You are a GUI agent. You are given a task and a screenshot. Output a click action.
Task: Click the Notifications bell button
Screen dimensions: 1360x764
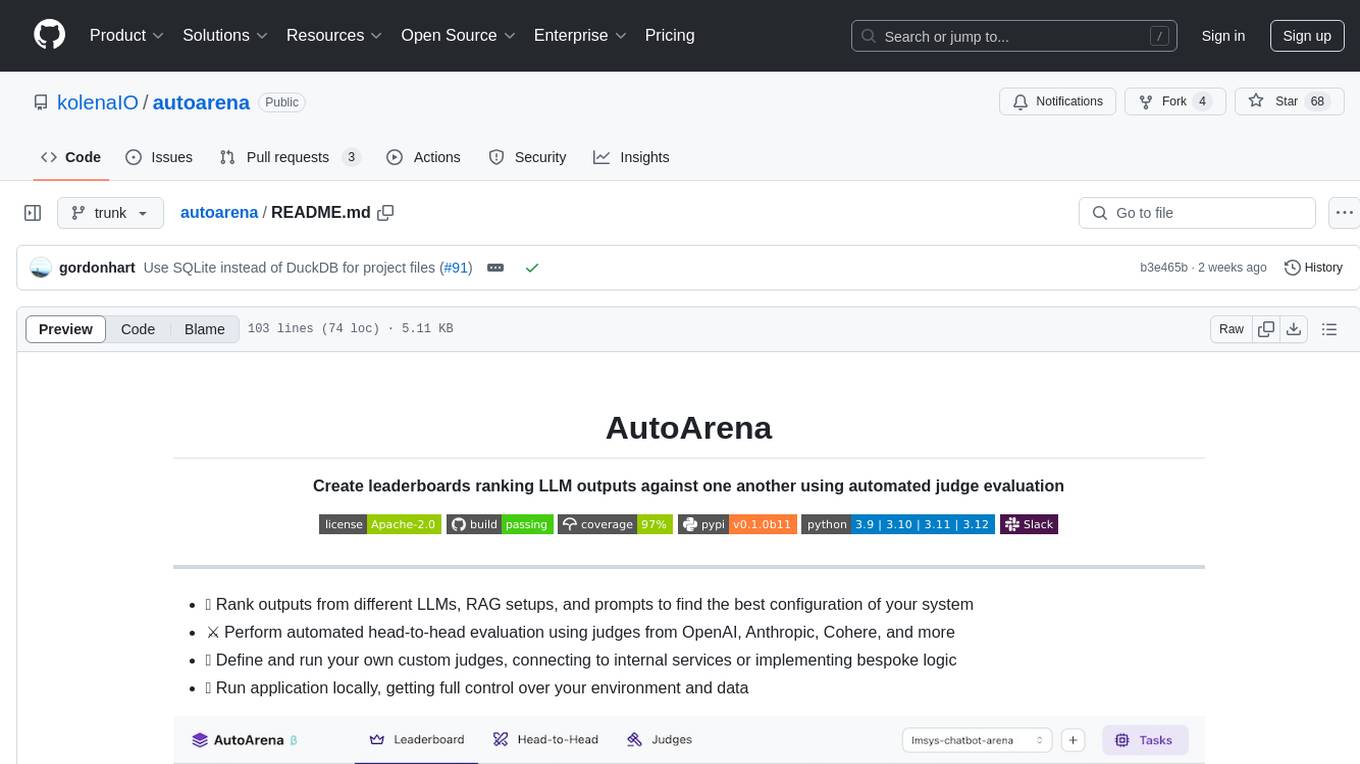[x=1058, y=101]
